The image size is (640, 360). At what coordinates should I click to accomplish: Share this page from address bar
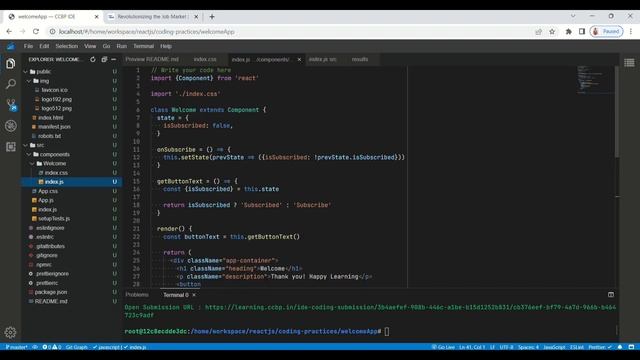(539, 31)
